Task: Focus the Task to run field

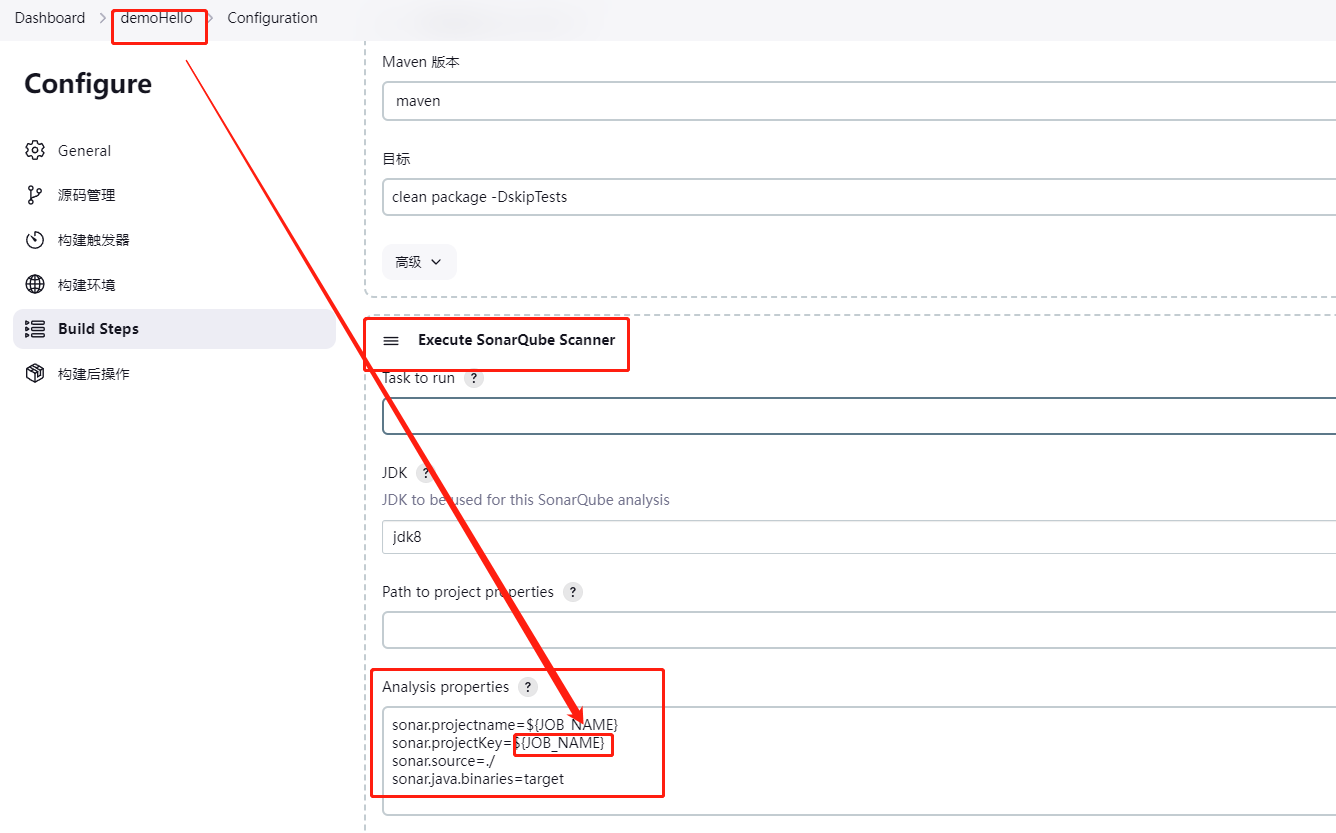Action: click(x=859, y=416)
